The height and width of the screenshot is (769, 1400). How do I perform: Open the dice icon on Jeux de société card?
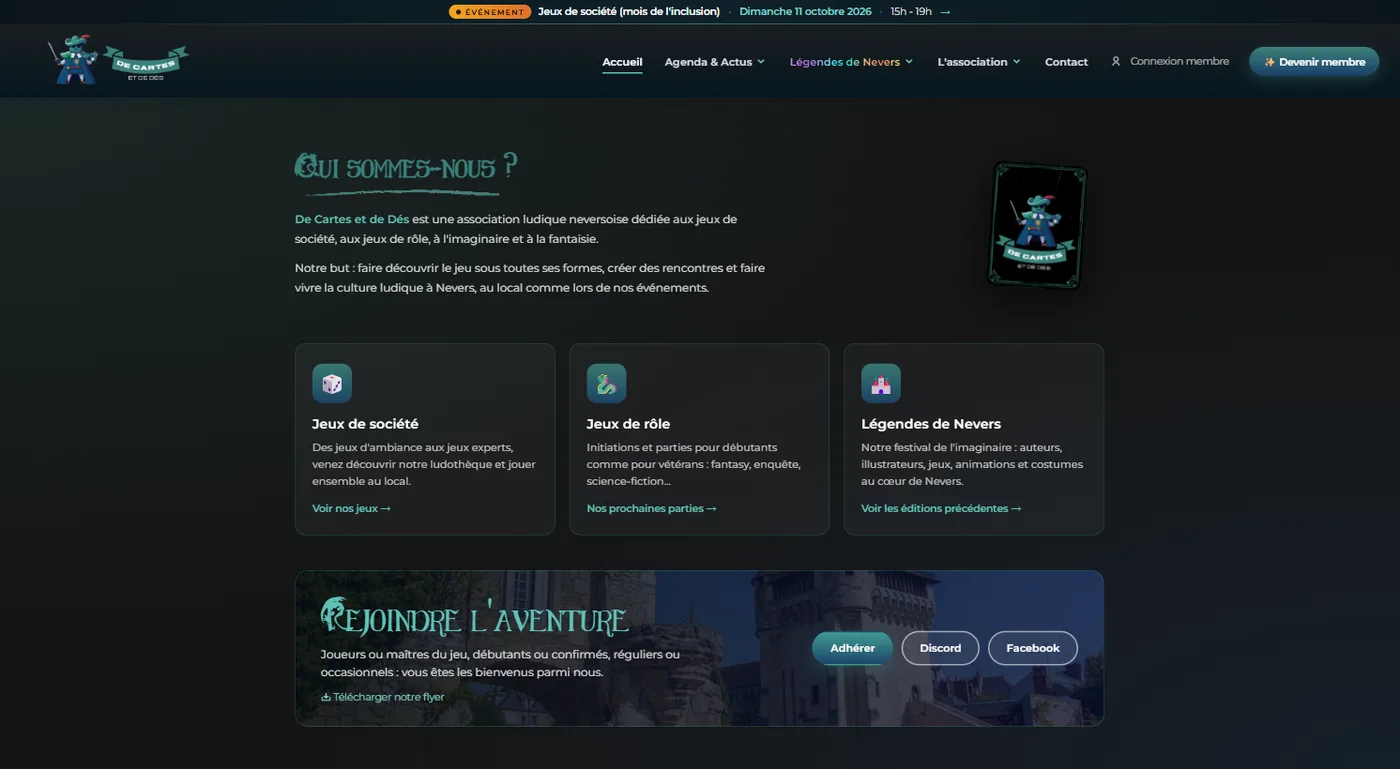click(332, 383)
